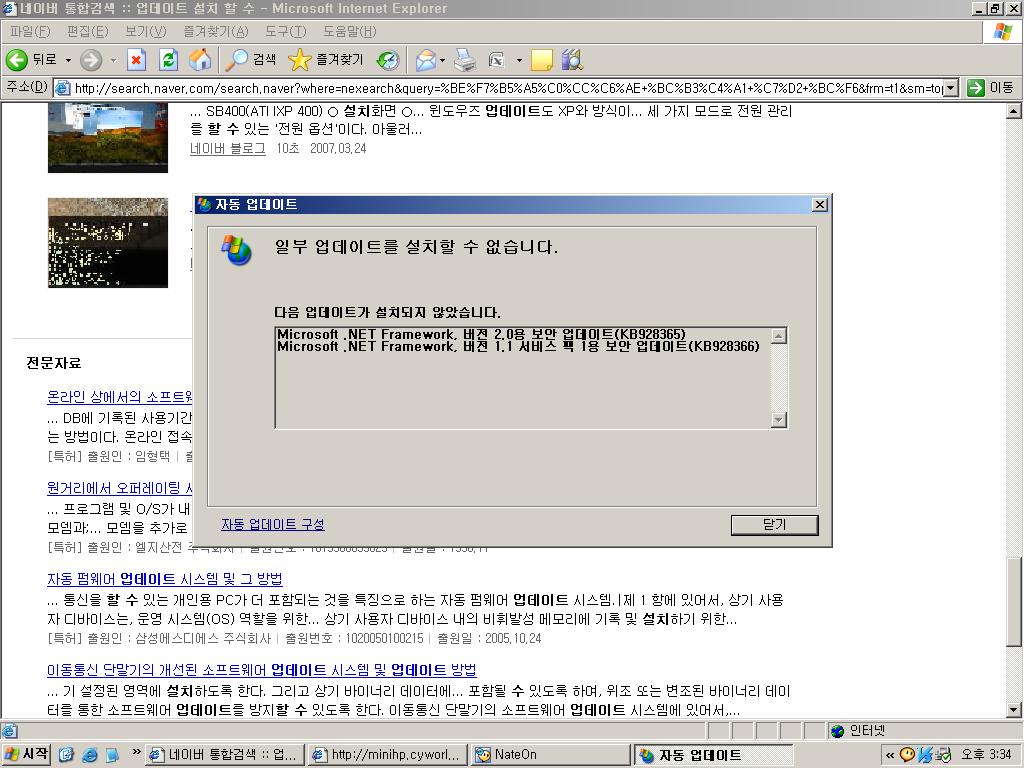The image size is (1024, 768).
Task: Open Favorites star toolbar button
Action: click(x=326, y=60)
